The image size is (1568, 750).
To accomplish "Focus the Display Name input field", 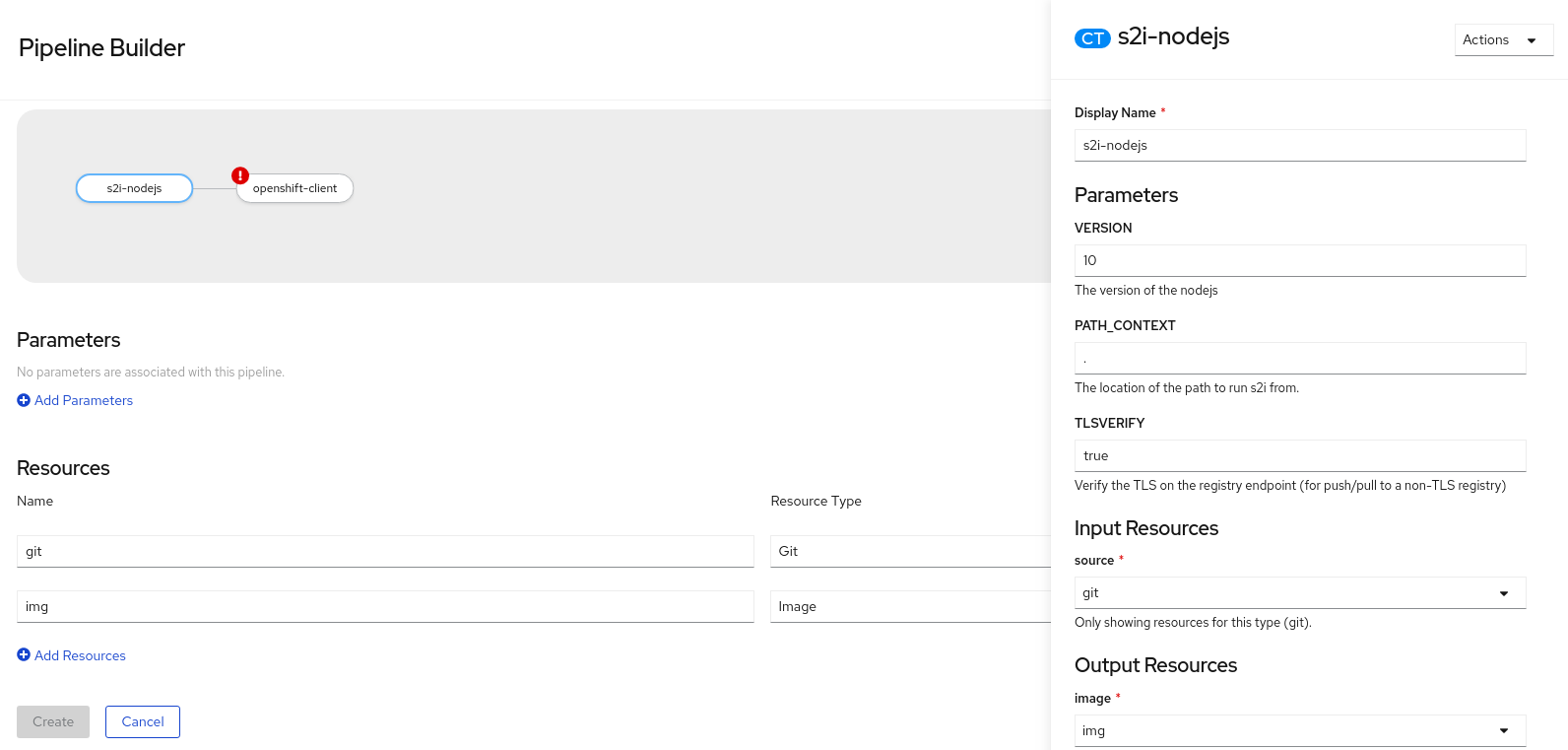I will [1299, 145].
